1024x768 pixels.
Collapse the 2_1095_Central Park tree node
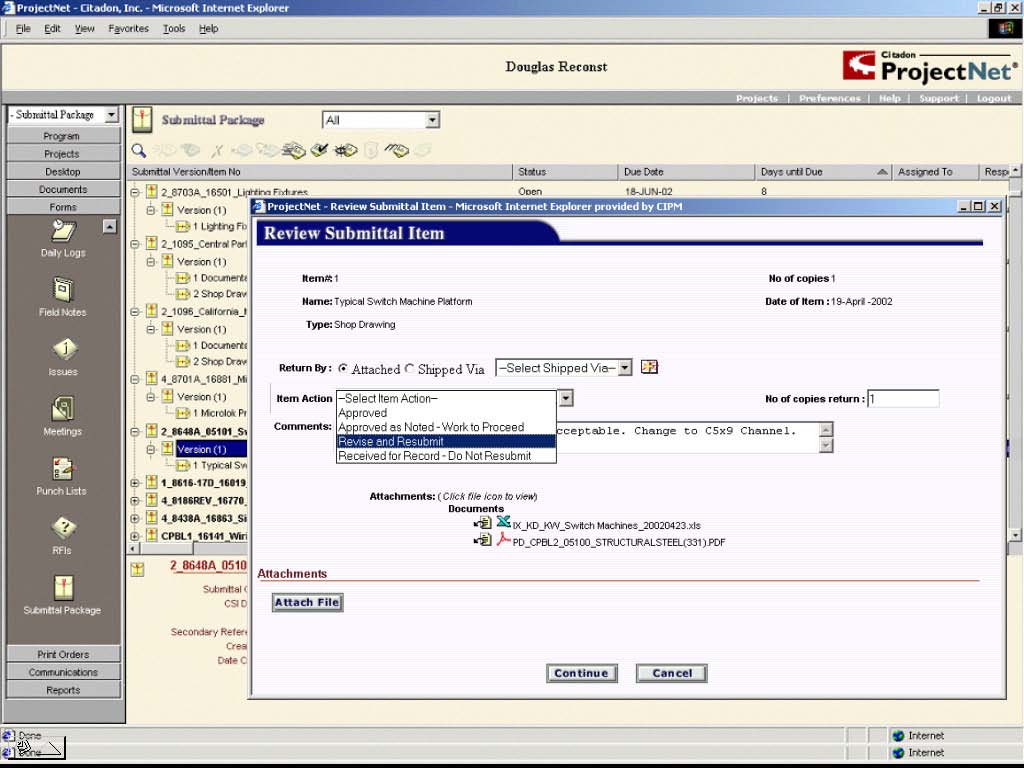click(135, 244)
